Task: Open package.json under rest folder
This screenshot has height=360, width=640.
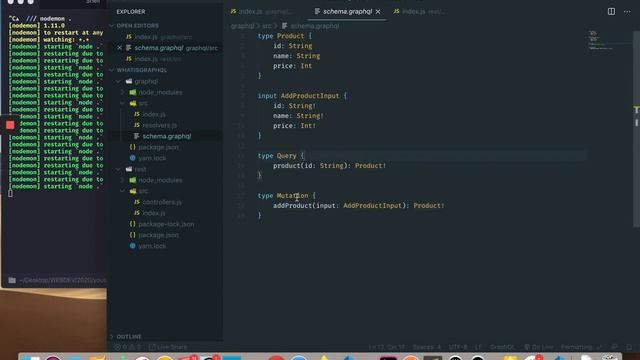Action: point(158,235)
